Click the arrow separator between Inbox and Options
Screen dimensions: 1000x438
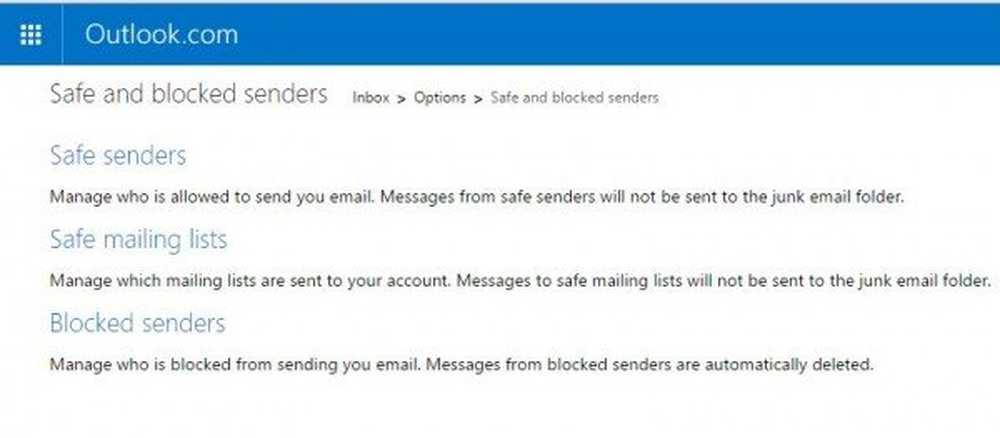point(401,99)
